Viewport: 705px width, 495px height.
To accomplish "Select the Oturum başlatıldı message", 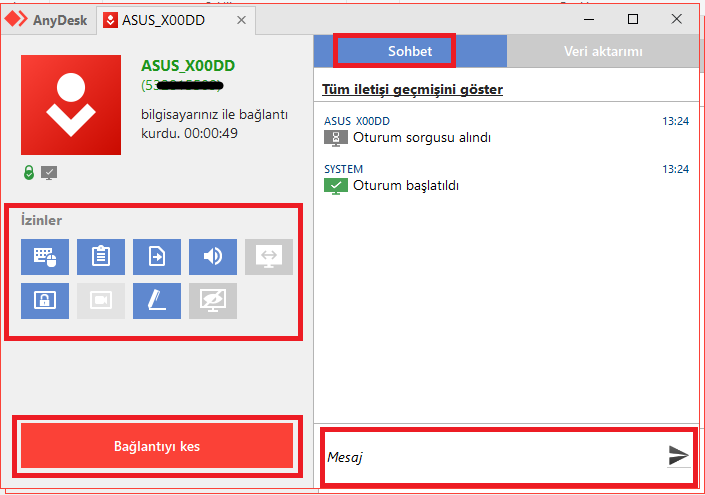I will (x=406, y=185).
